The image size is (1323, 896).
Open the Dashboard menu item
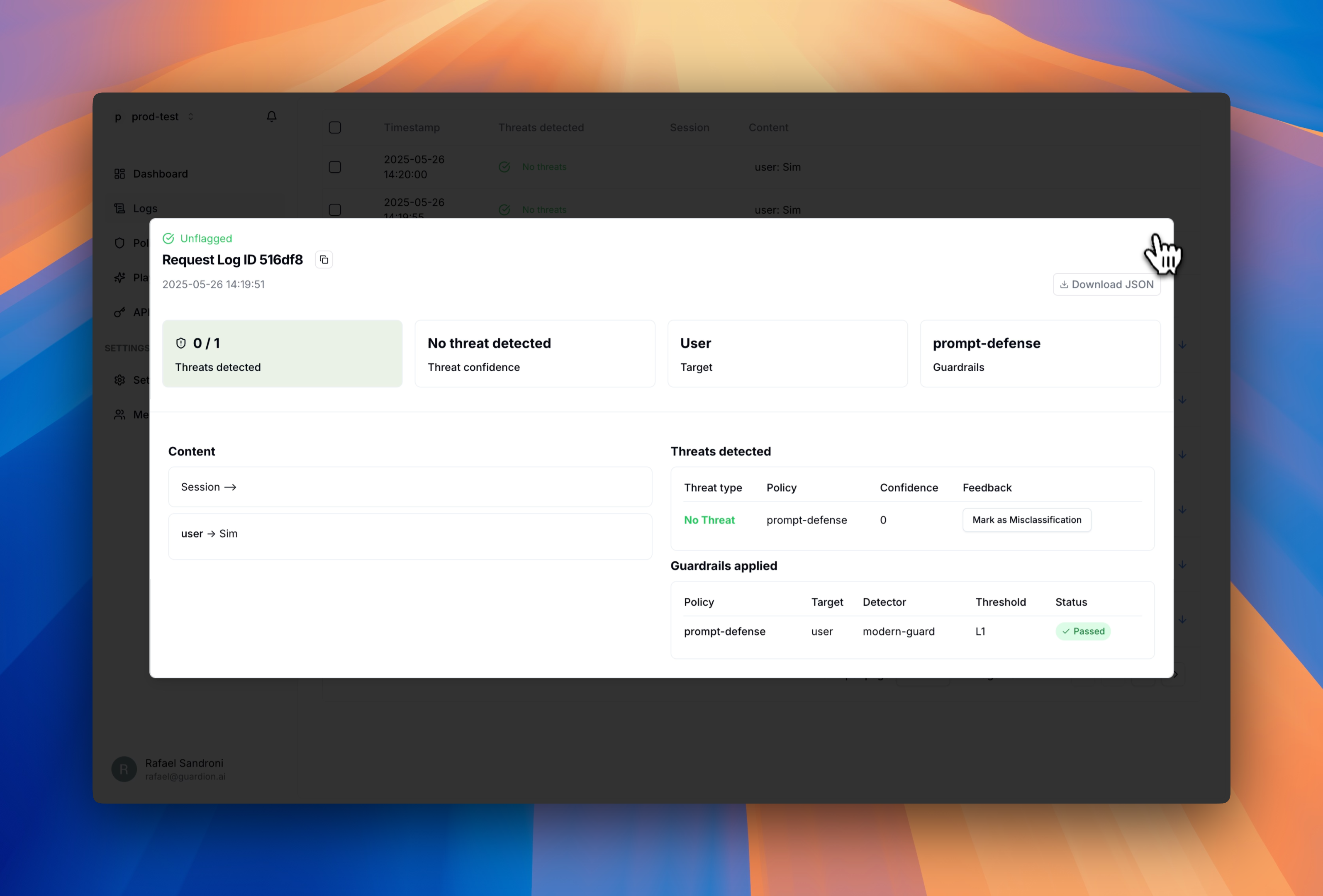(x=161, y=174)
